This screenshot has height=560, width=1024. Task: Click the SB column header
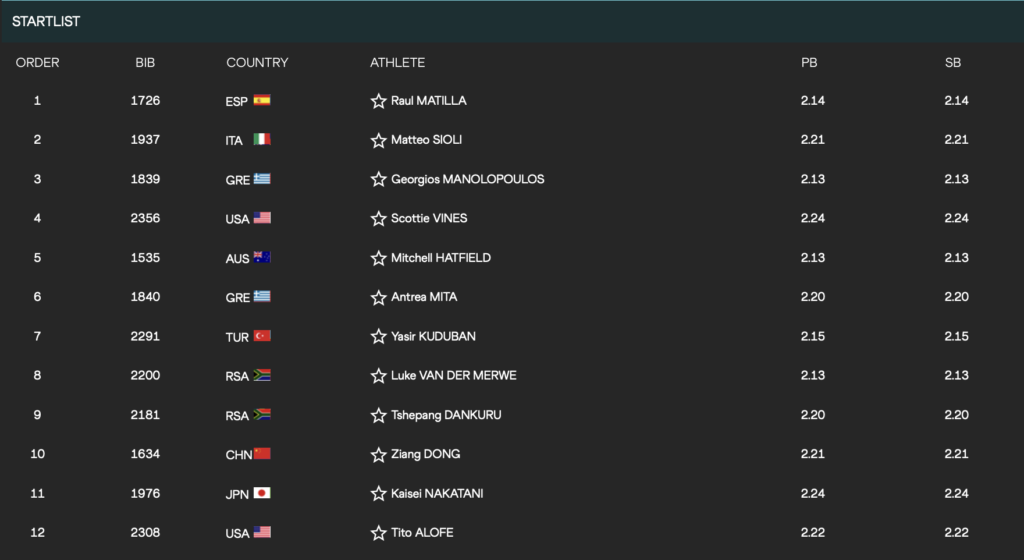(x=953, y=62)
